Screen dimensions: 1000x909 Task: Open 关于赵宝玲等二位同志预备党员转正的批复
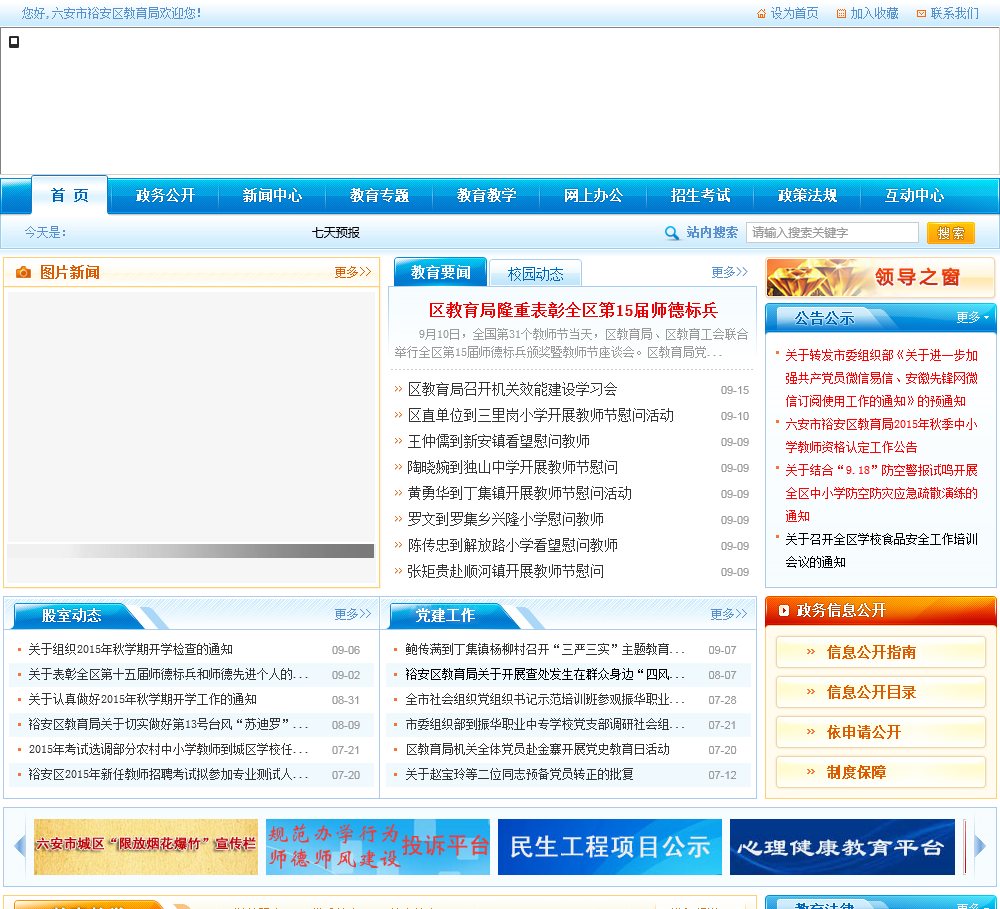tap(519, 774)
